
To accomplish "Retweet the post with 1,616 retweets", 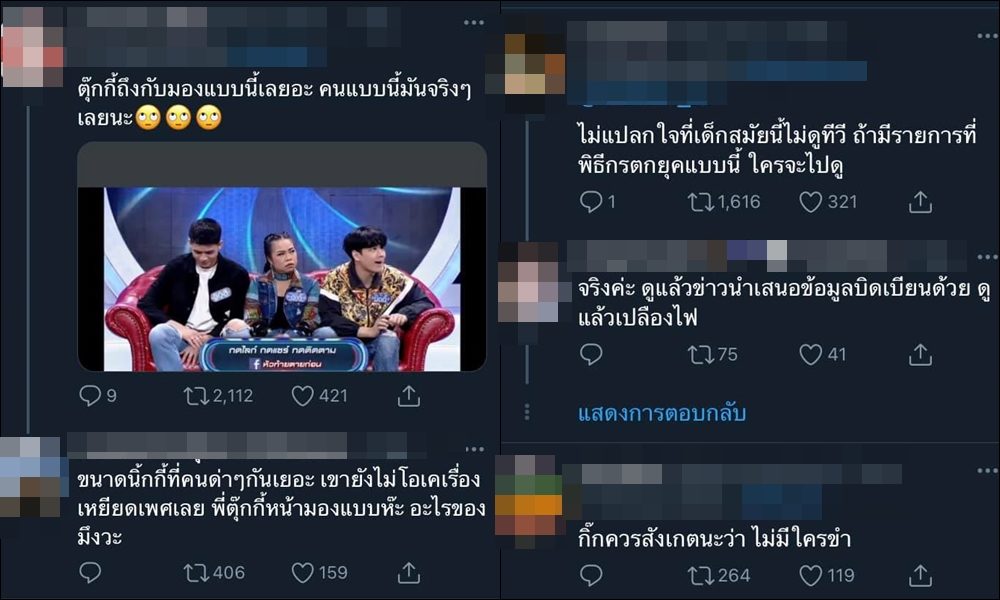I will 700,202.
